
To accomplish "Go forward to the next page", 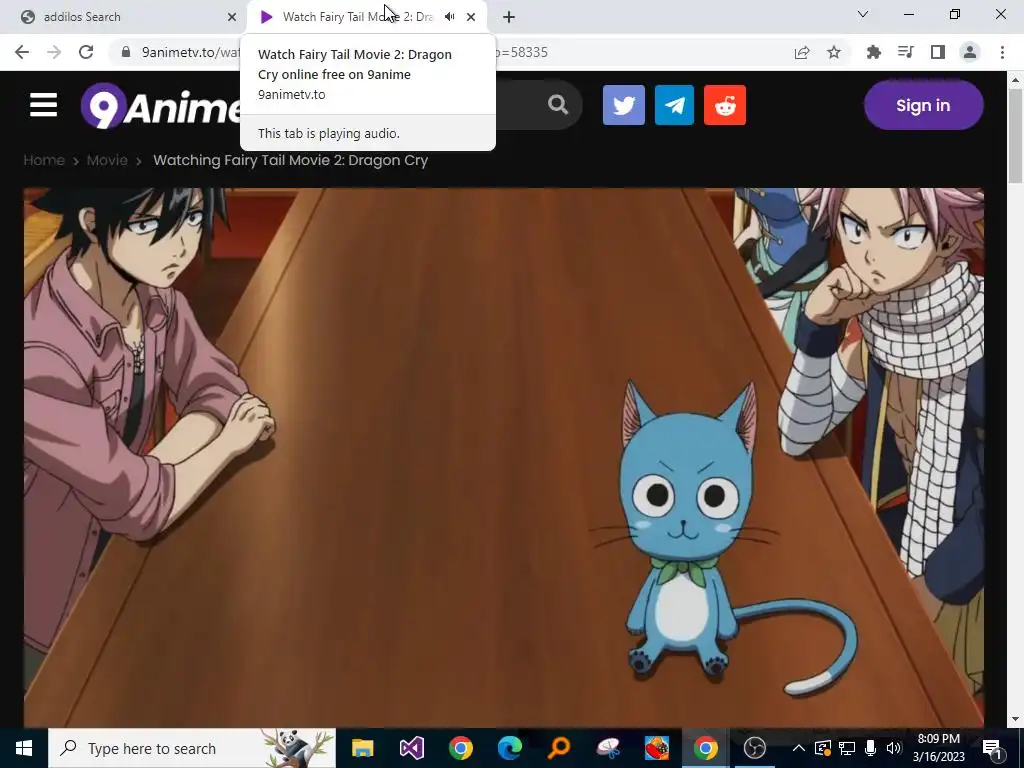I will [x=54, y=52].
